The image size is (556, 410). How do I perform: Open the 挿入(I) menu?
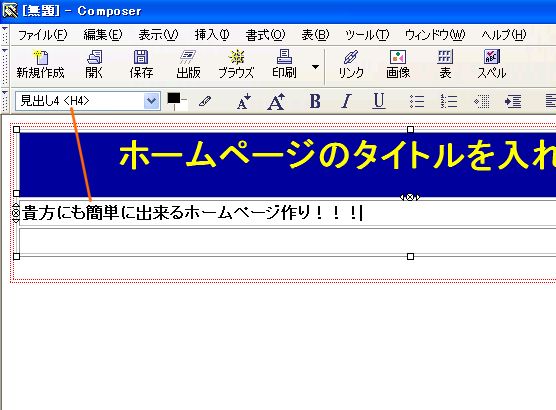point(212,35)
